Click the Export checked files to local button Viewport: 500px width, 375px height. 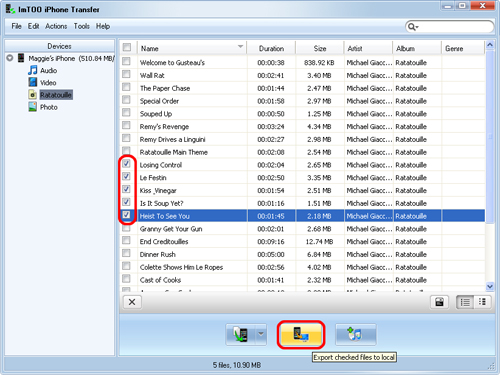coord(301,334)
